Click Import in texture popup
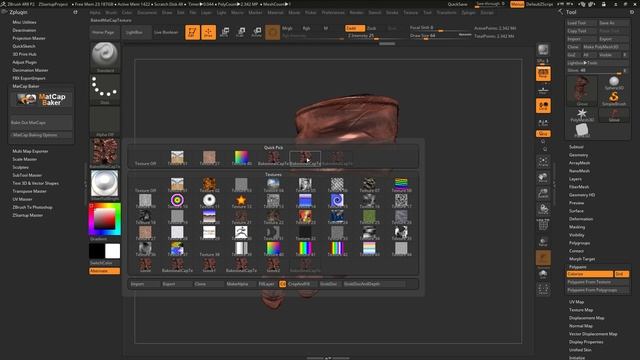 pyautogui.click(x=144, y=284)
